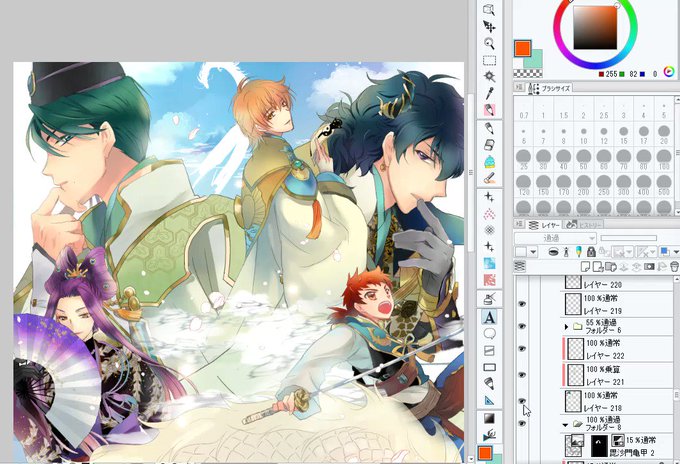Select the Text (A) tool
This screenshot has height=464, width=680.
click(489, 317)
